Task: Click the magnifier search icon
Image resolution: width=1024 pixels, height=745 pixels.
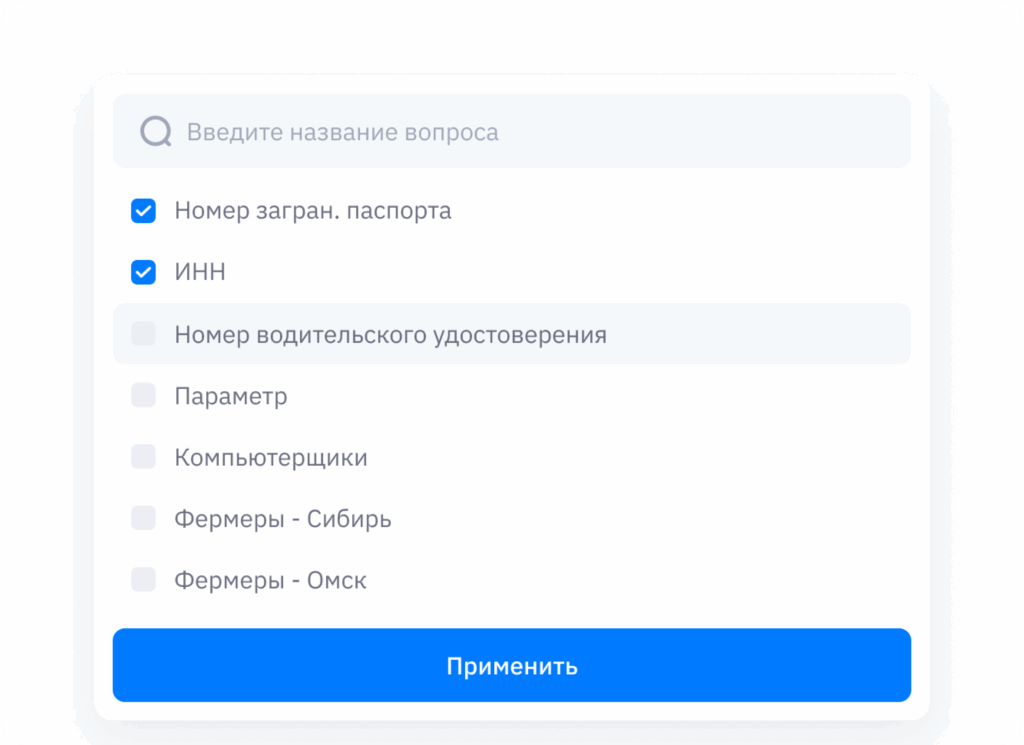Action: click(x=156, y=131)
